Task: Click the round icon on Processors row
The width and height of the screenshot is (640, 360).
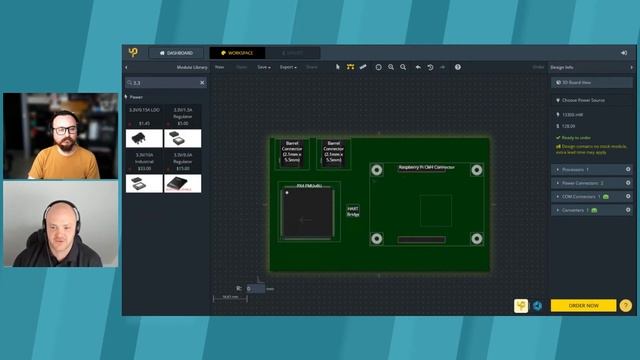Action: [628, 169]
